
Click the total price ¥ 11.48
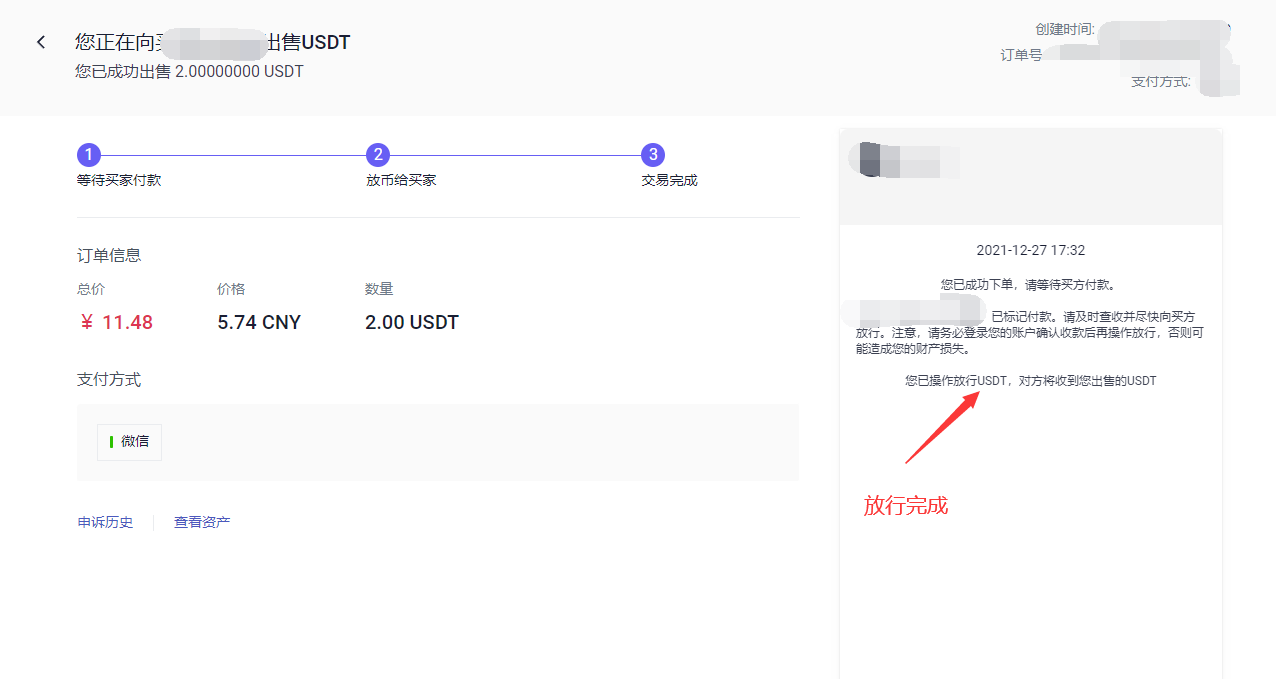pos(115,322)
